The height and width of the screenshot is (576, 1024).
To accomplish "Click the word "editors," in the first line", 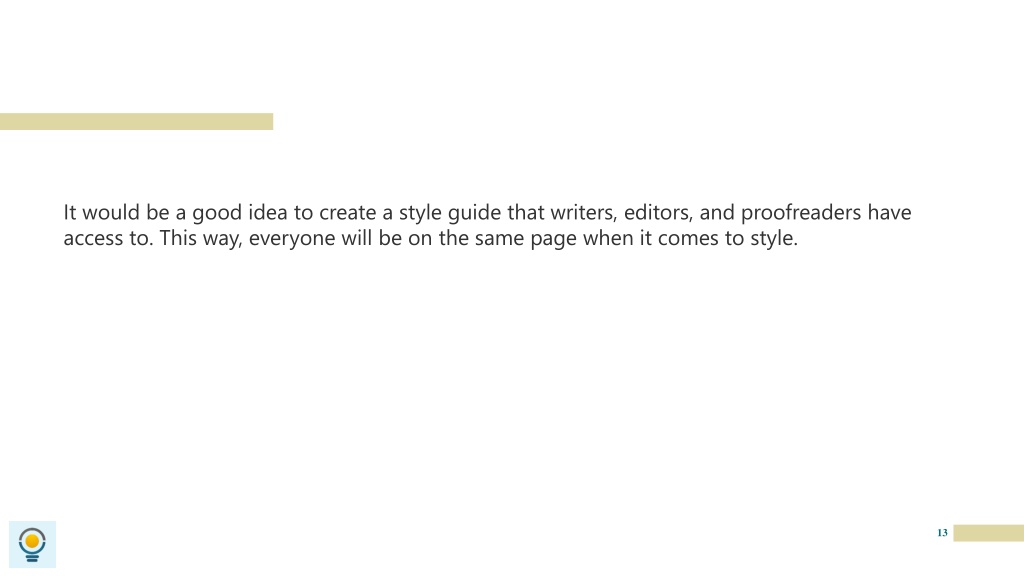I will (658, 213).
